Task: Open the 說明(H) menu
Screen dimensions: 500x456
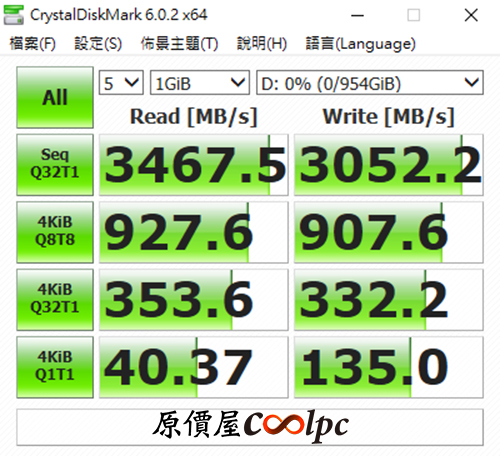Action: [x=262, y=44]
